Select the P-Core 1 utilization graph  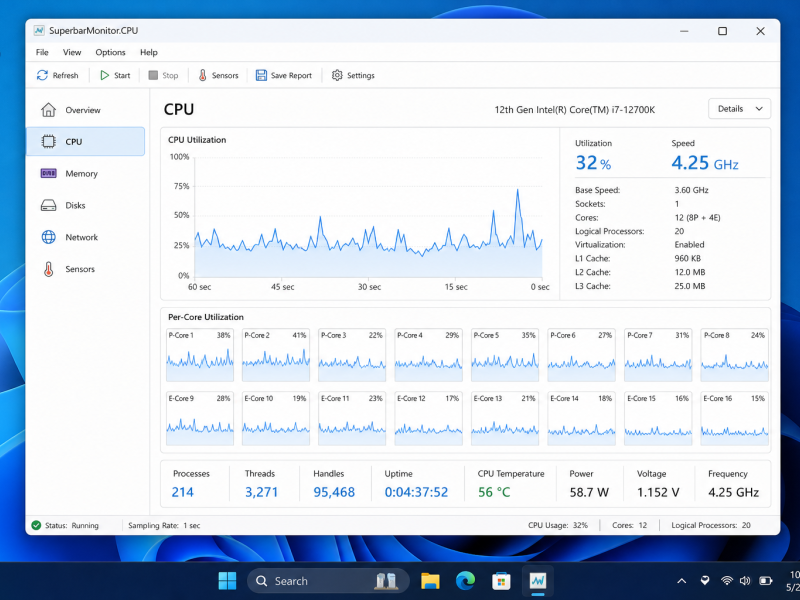[199, 355]
